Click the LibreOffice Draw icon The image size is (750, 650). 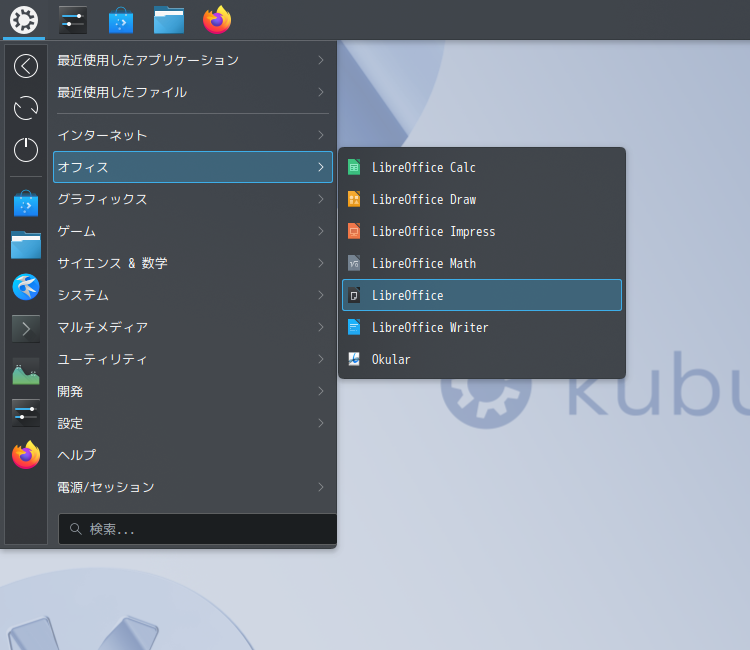tap(354, 199)
